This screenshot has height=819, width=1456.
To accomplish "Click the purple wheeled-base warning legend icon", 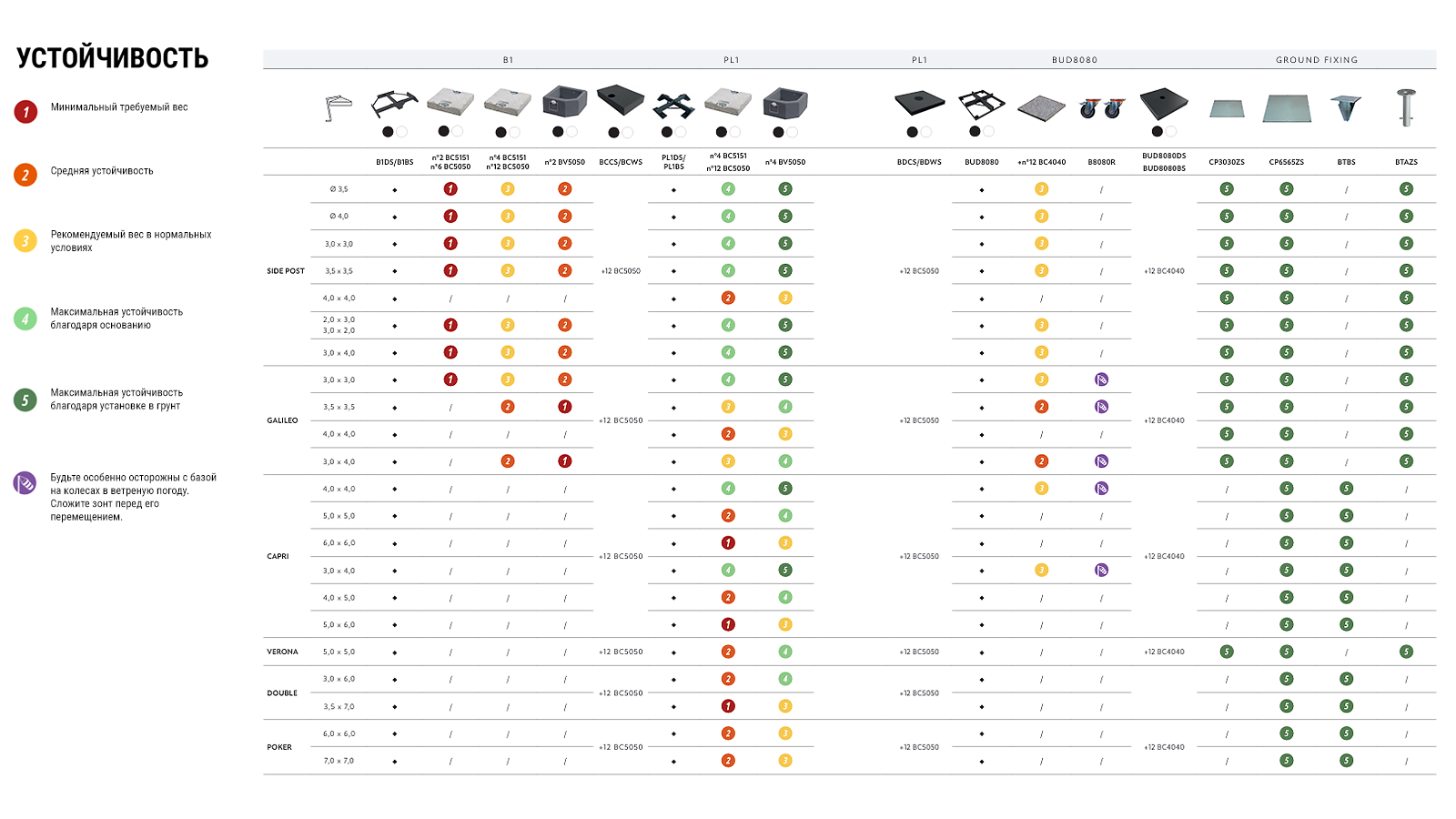I will [25, 482].
